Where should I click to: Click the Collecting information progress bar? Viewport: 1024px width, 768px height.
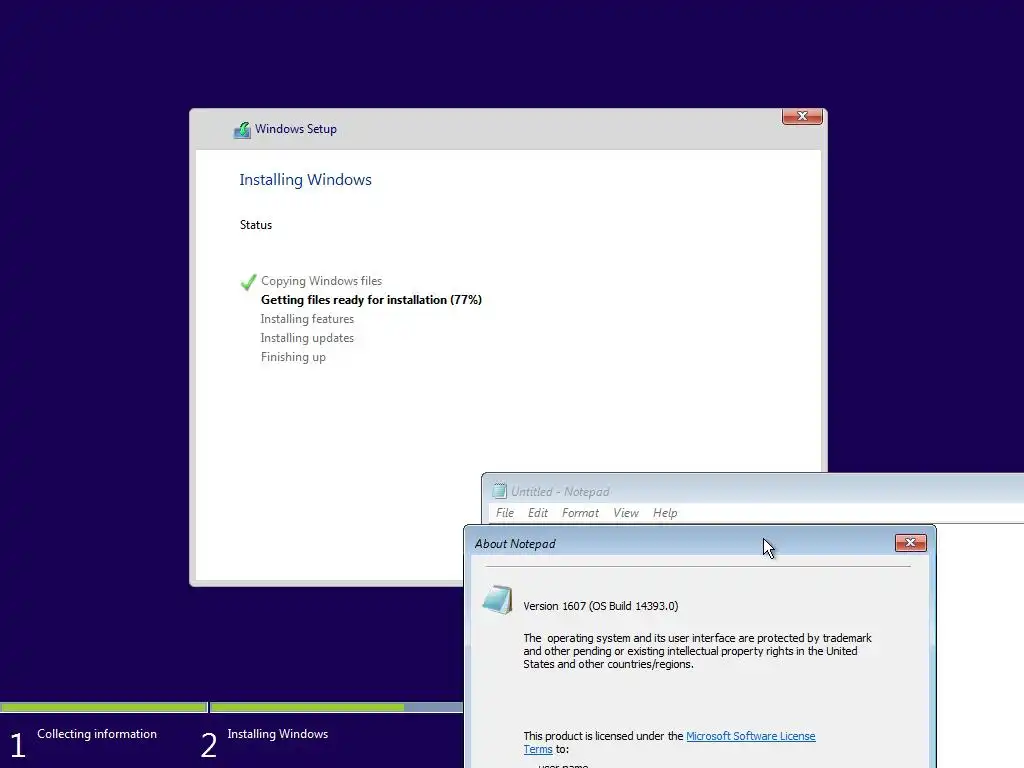coord(104,707)
